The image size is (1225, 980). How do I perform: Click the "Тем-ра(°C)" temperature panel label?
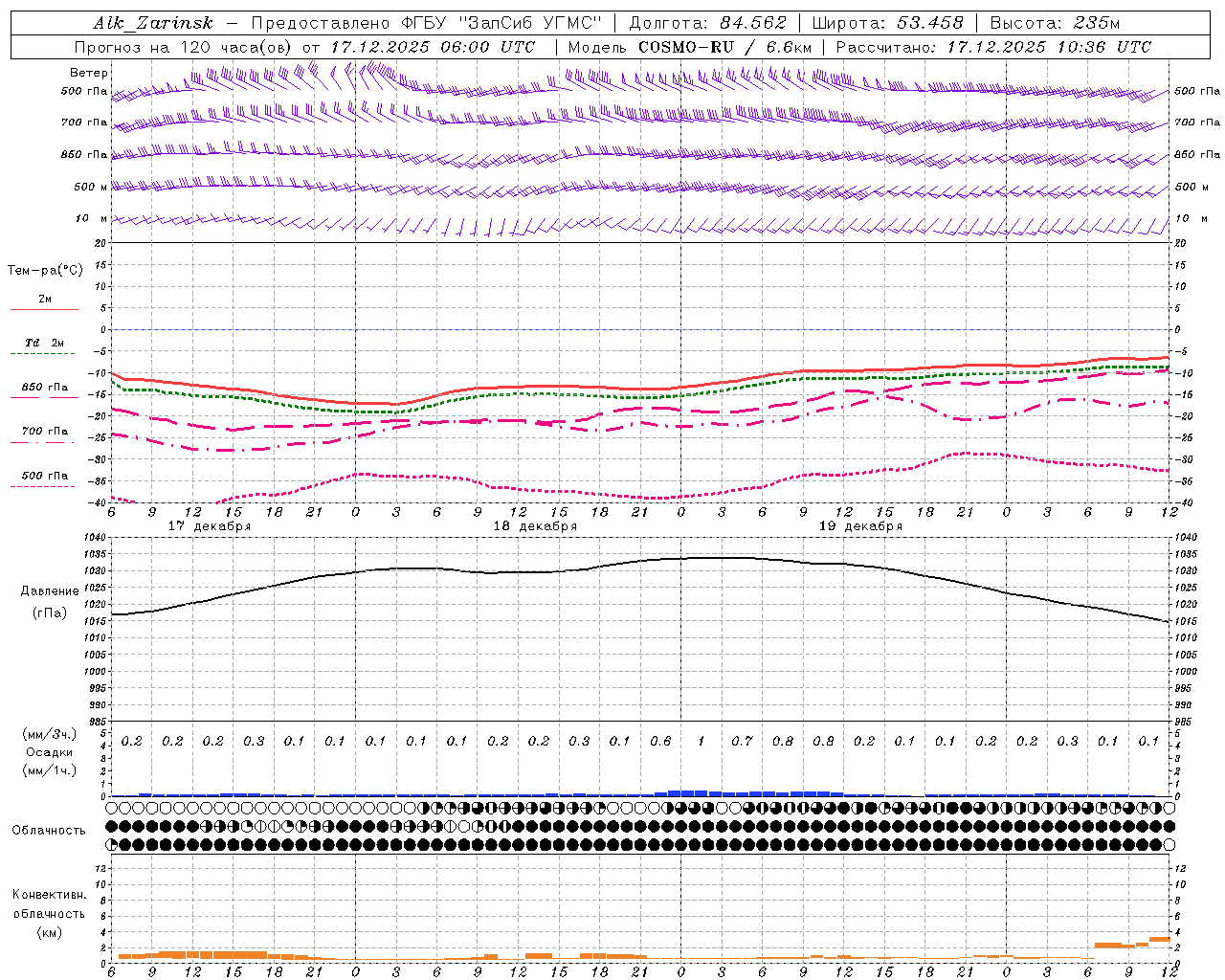pyautogui.click(x=45, y=271)
